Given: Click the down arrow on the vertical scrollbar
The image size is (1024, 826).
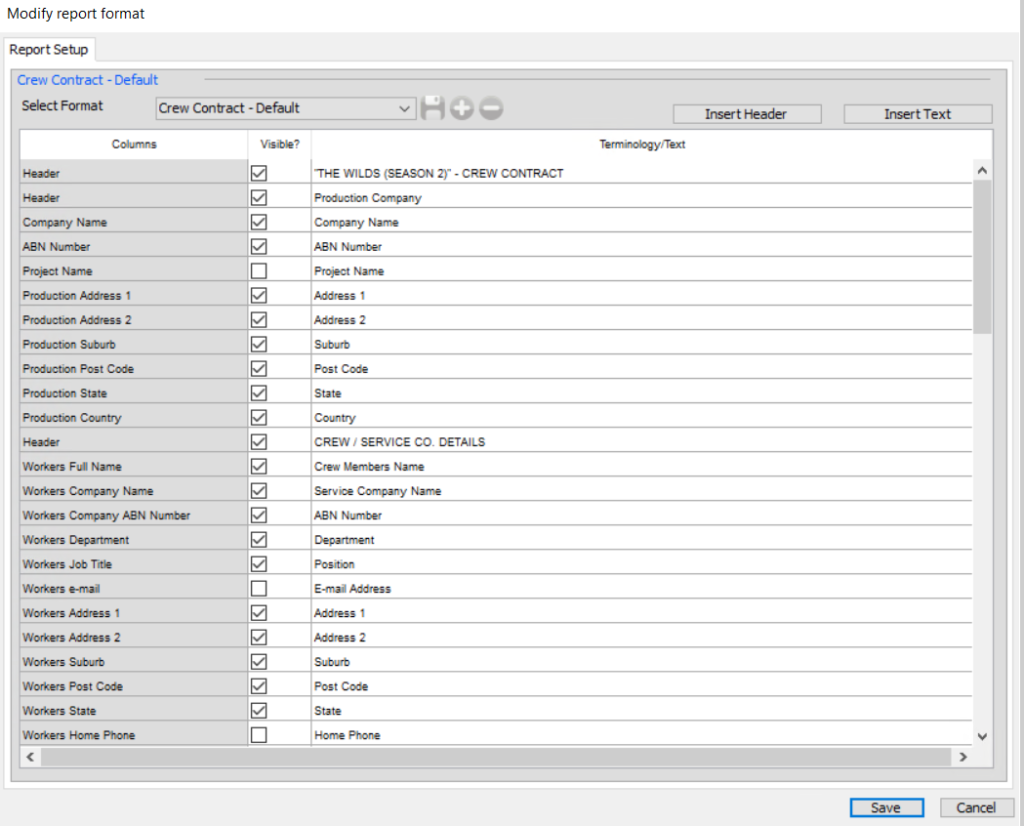Looking at the screenshot, I should [981, 734].
